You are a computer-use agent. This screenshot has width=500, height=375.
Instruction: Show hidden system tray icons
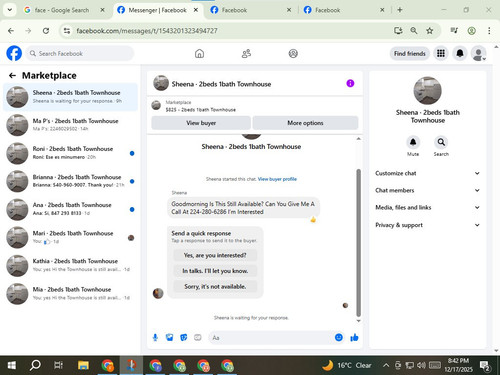[386, 365]
